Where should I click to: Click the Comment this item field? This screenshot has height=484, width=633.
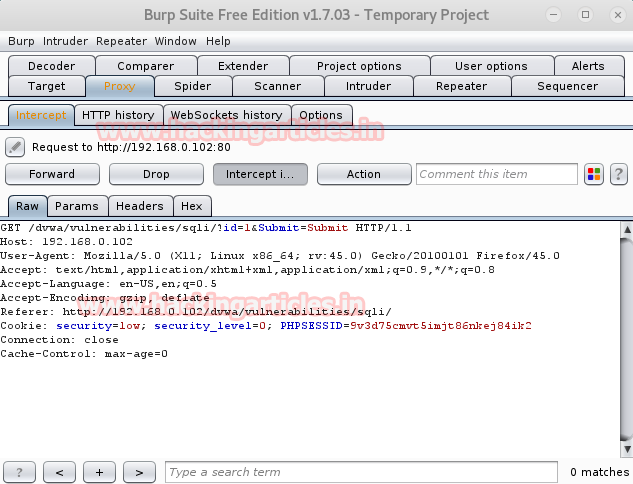tap(497, 174)
